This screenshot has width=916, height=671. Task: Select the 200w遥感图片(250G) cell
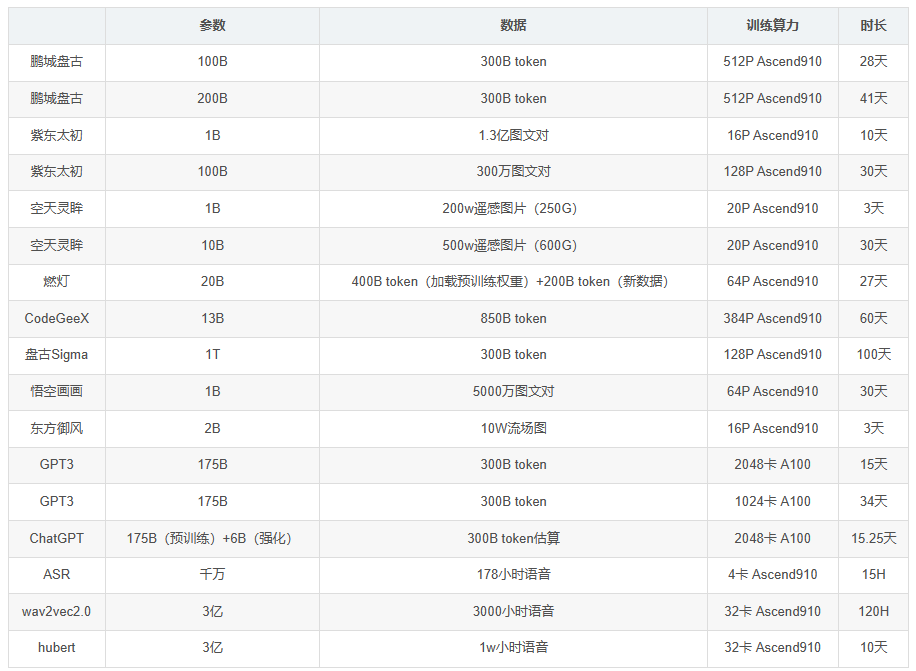point(513,208)
